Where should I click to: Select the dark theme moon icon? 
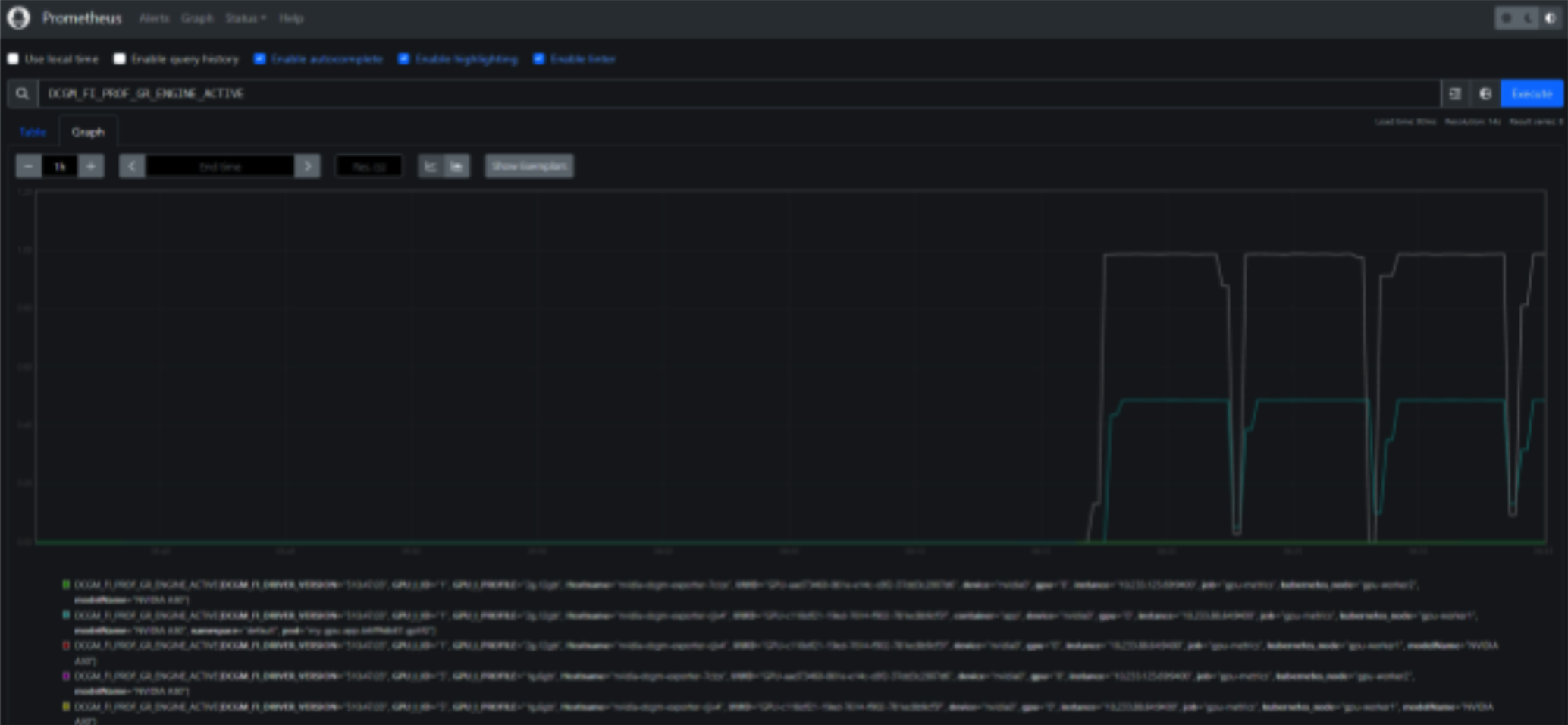coord(1529,18)
